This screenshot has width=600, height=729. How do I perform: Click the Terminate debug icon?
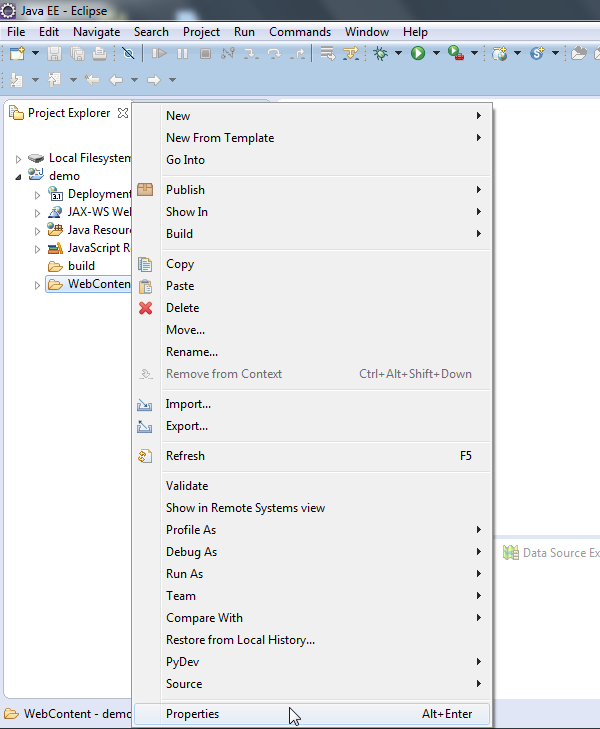coord(205,53)
